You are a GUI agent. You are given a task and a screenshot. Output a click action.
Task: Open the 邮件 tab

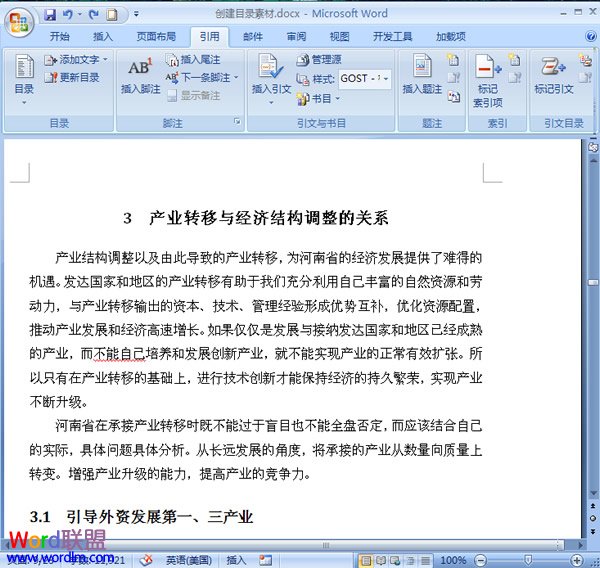[x=253, y=36]
